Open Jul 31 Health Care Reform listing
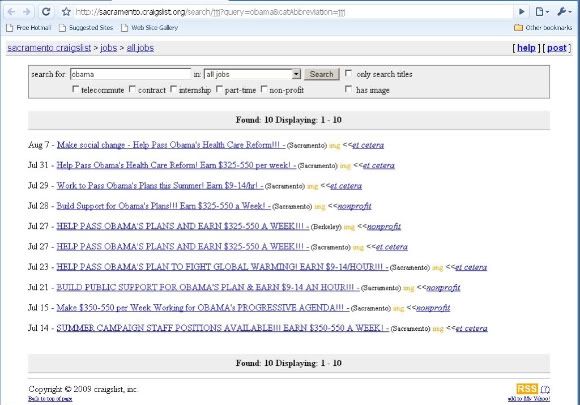 (x=176, y=165)
